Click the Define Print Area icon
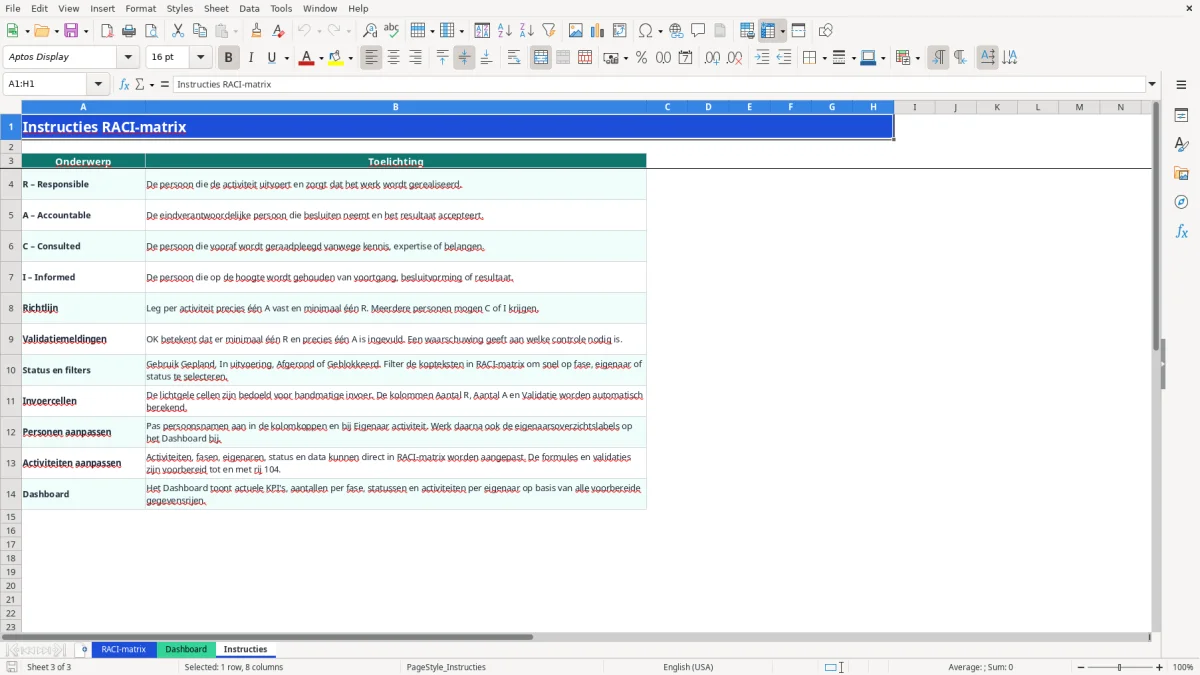Image resolution: width=1200 pixels, height=675 pixels. click(x=747, y=31)
